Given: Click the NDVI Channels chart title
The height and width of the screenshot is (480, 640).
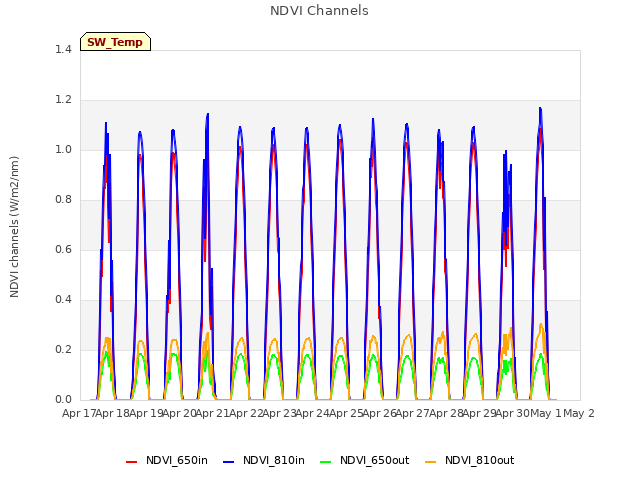Looking at the screenshot, I should click(319, 11).
